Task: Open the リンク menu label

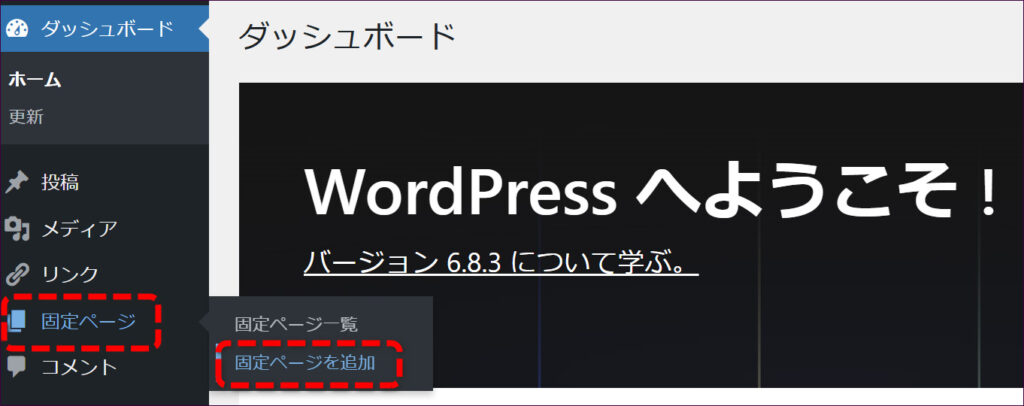Action: tap(69, 274)
